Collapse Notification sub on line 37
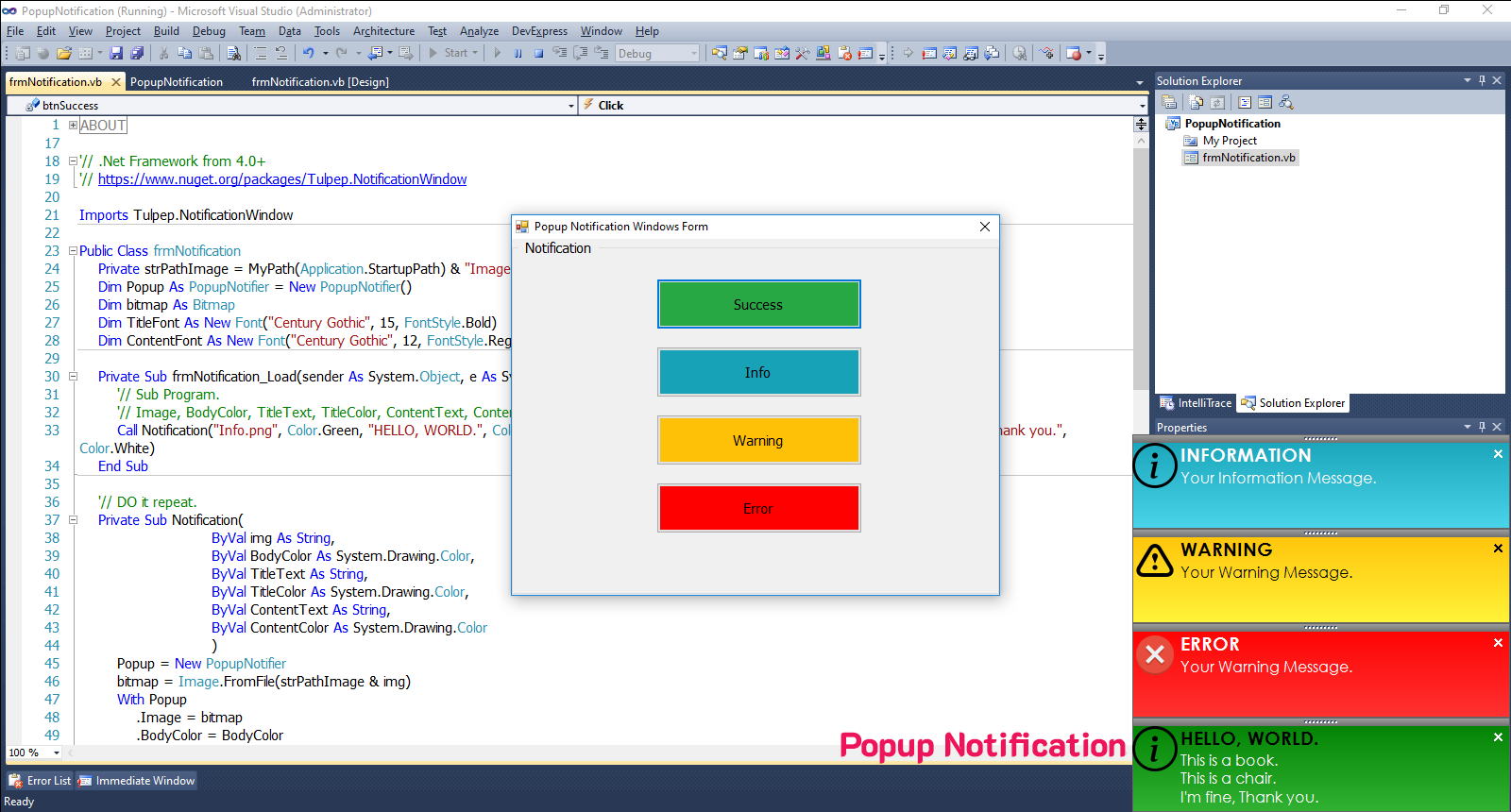The image size is (1511, 812). [x=73, y=520]
